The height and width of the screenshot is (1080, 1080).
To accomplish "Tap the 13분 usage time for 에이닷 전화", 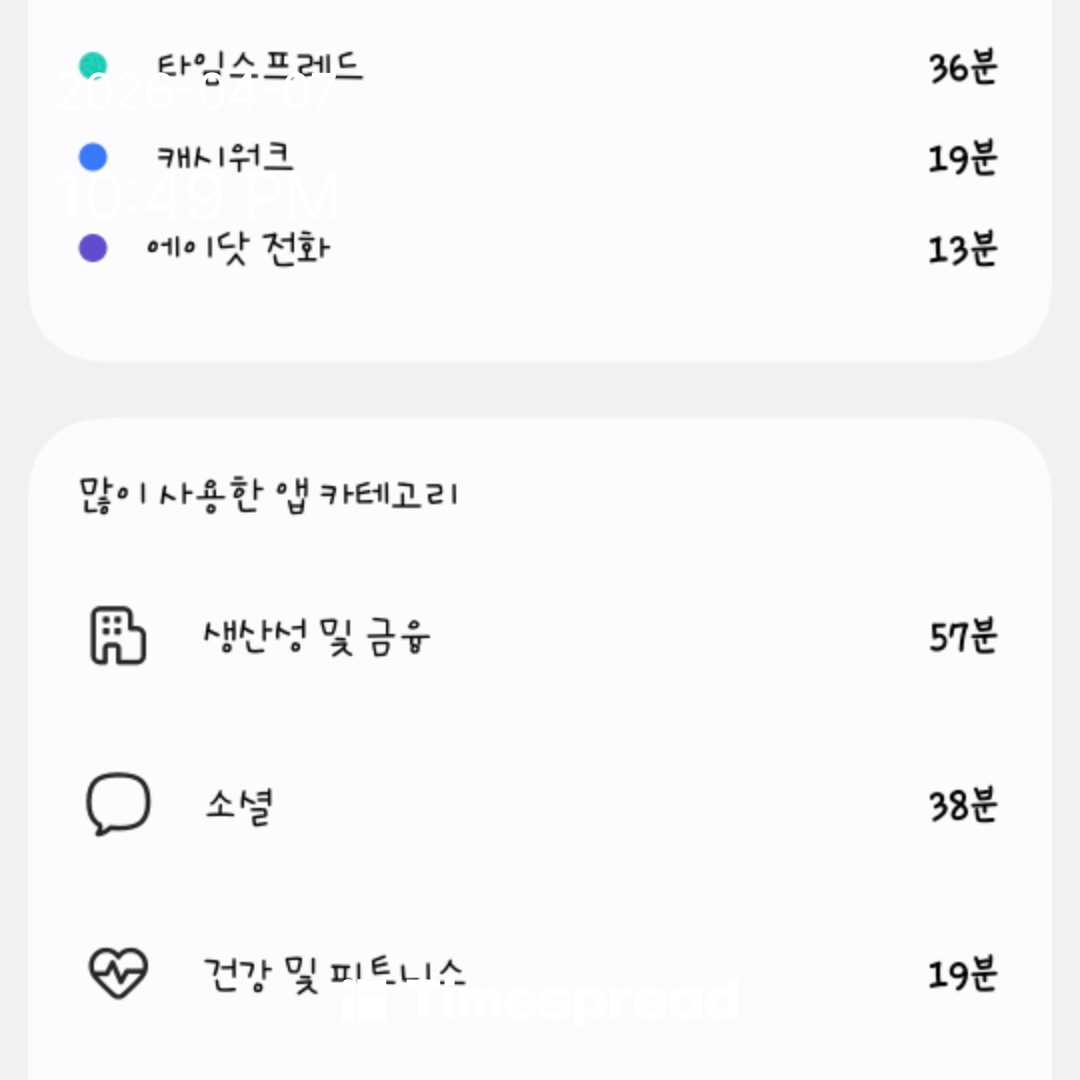I will click(962, 249).
